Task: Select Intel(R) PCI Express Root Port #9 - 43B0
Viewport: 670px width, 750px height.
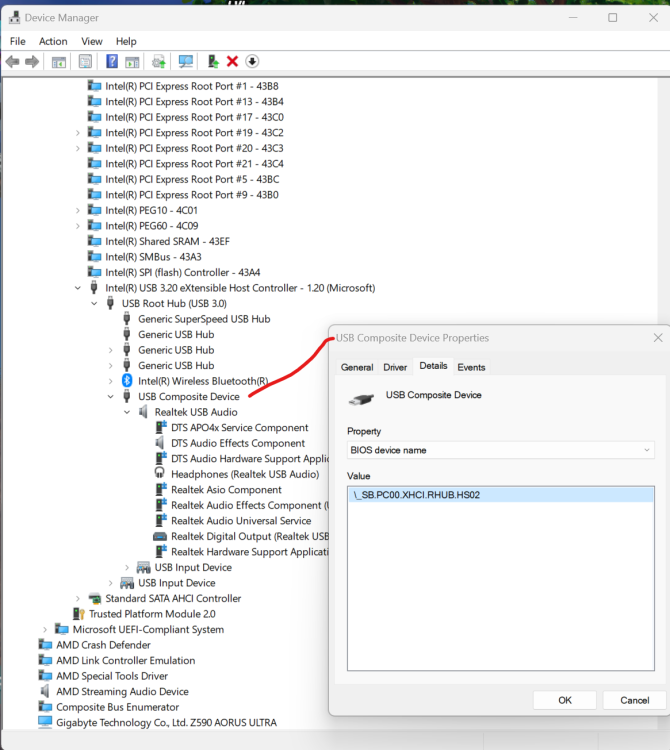Action: [192, 195]
